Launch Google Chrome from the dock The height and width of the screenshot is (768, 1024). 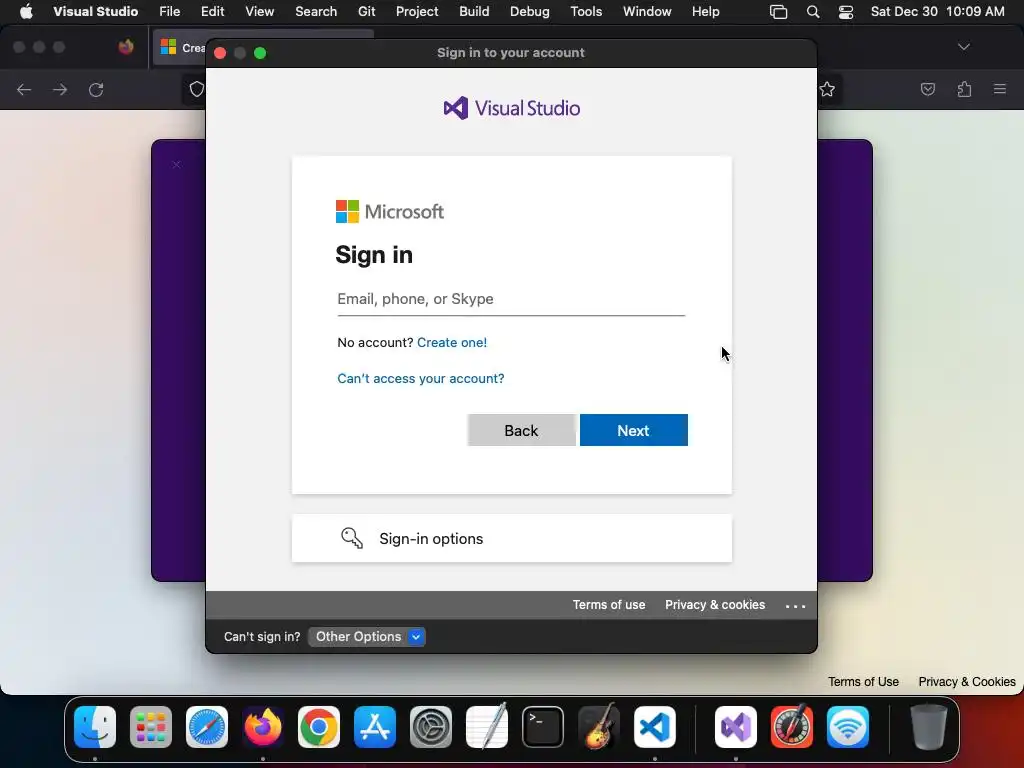point(319,727)
